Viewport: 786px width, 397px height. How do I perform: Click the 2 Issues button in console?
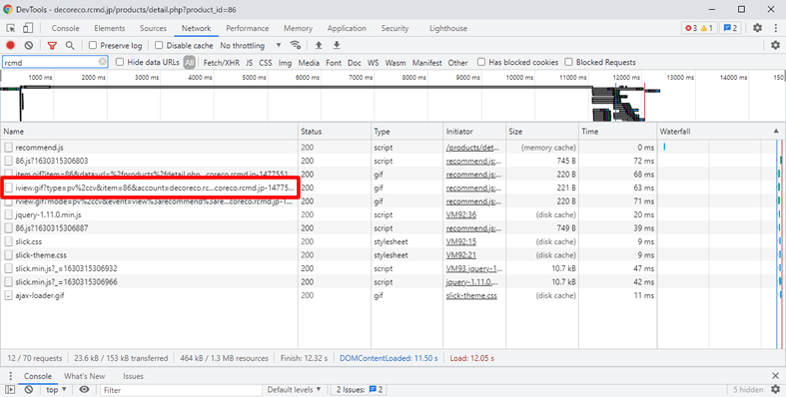pyautogui.click(x=359, y=389)
